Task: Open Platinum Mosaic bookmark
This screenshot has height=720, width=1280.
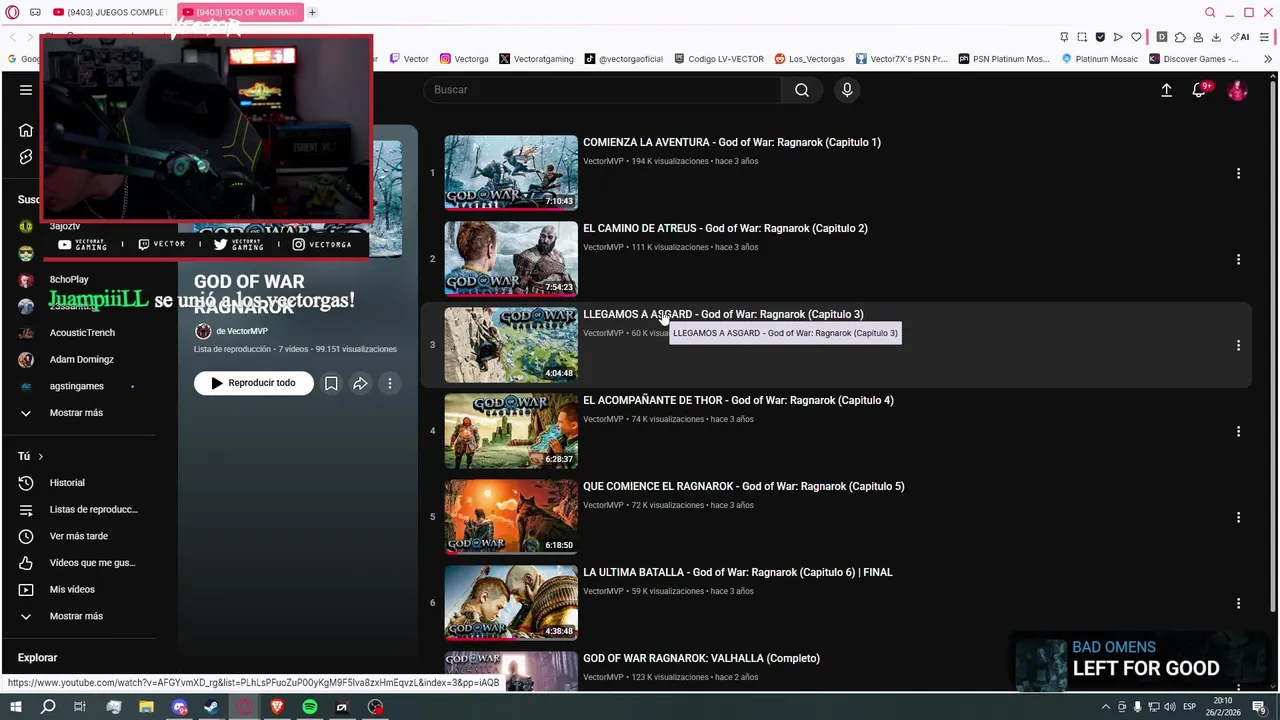Action: [x=1099, y=59]
